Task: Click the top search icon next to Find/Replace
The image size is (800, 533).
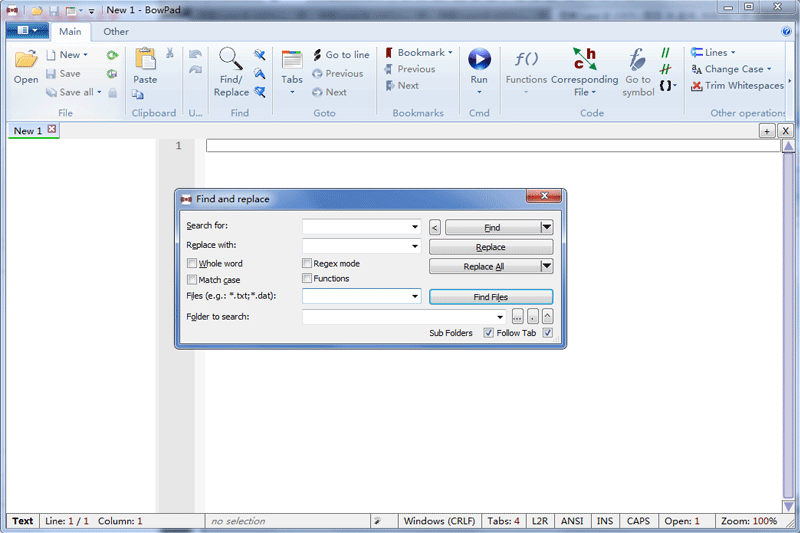Action: point(260,55)
